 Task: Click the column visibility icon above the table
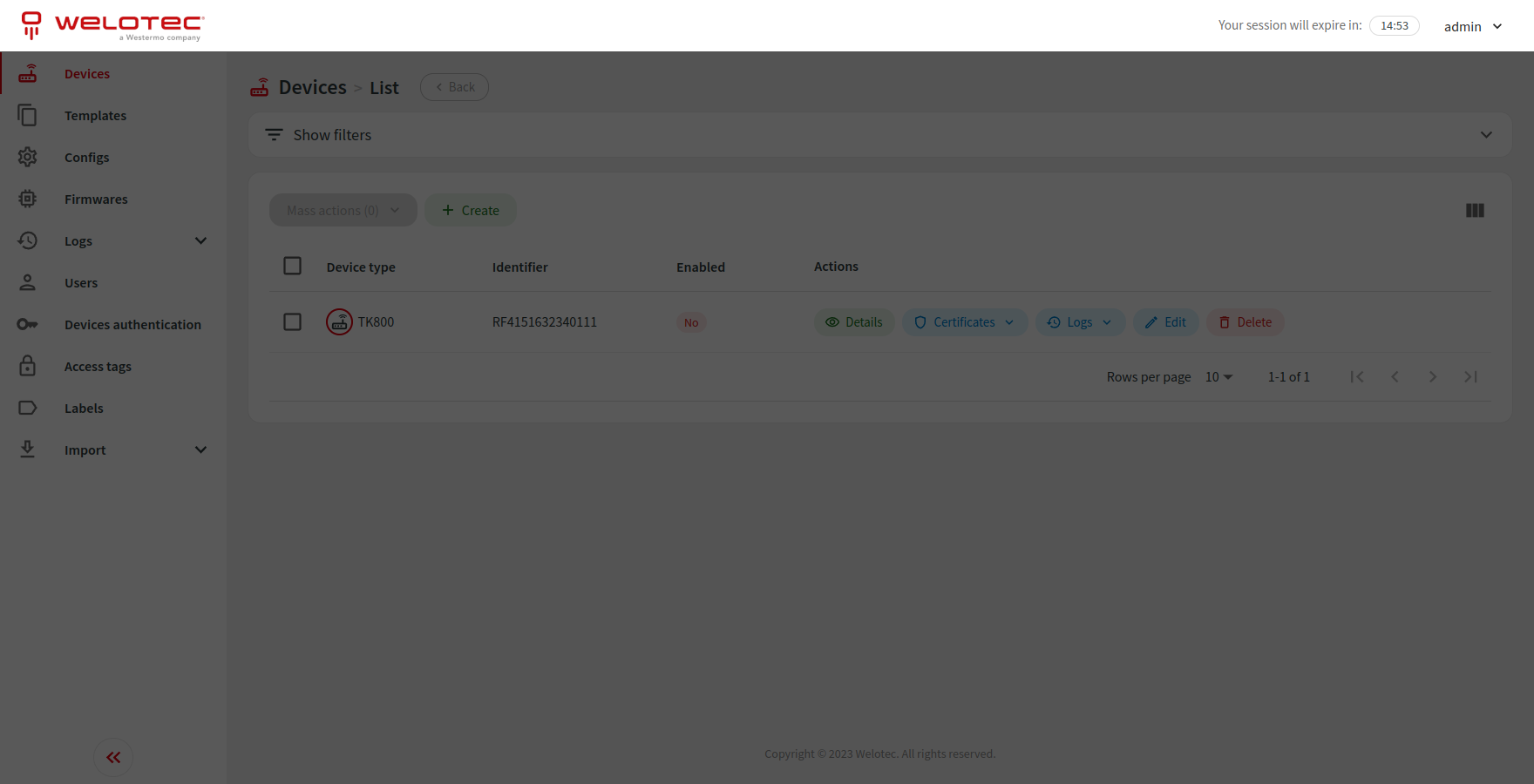point(1475,210)
